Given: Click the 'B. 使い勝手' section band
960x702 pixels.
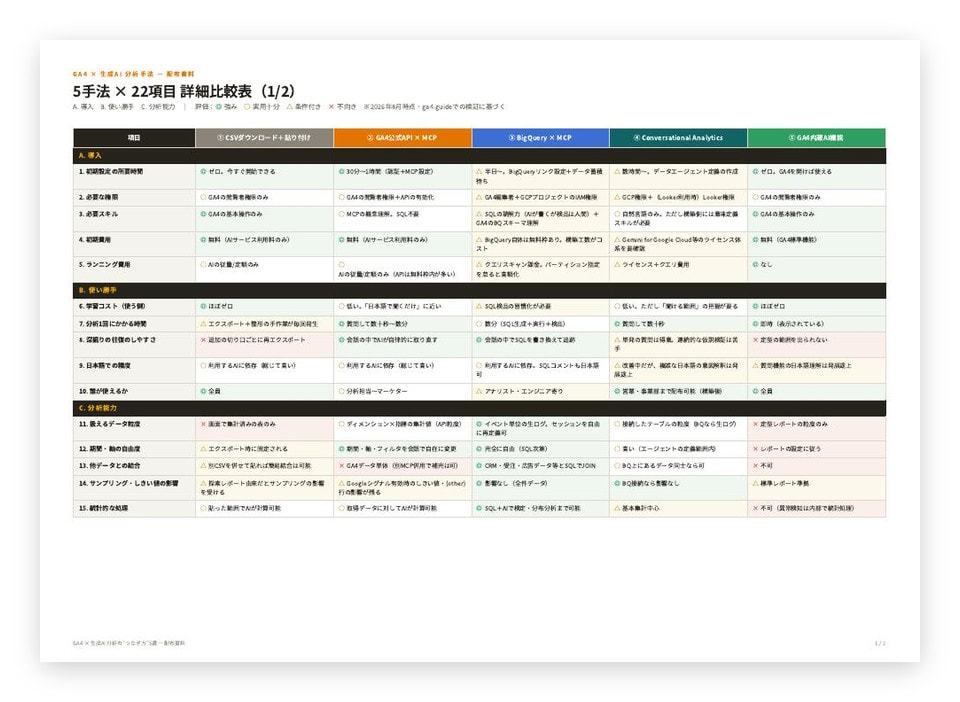Looking at the screenshot, I should 479,290.
